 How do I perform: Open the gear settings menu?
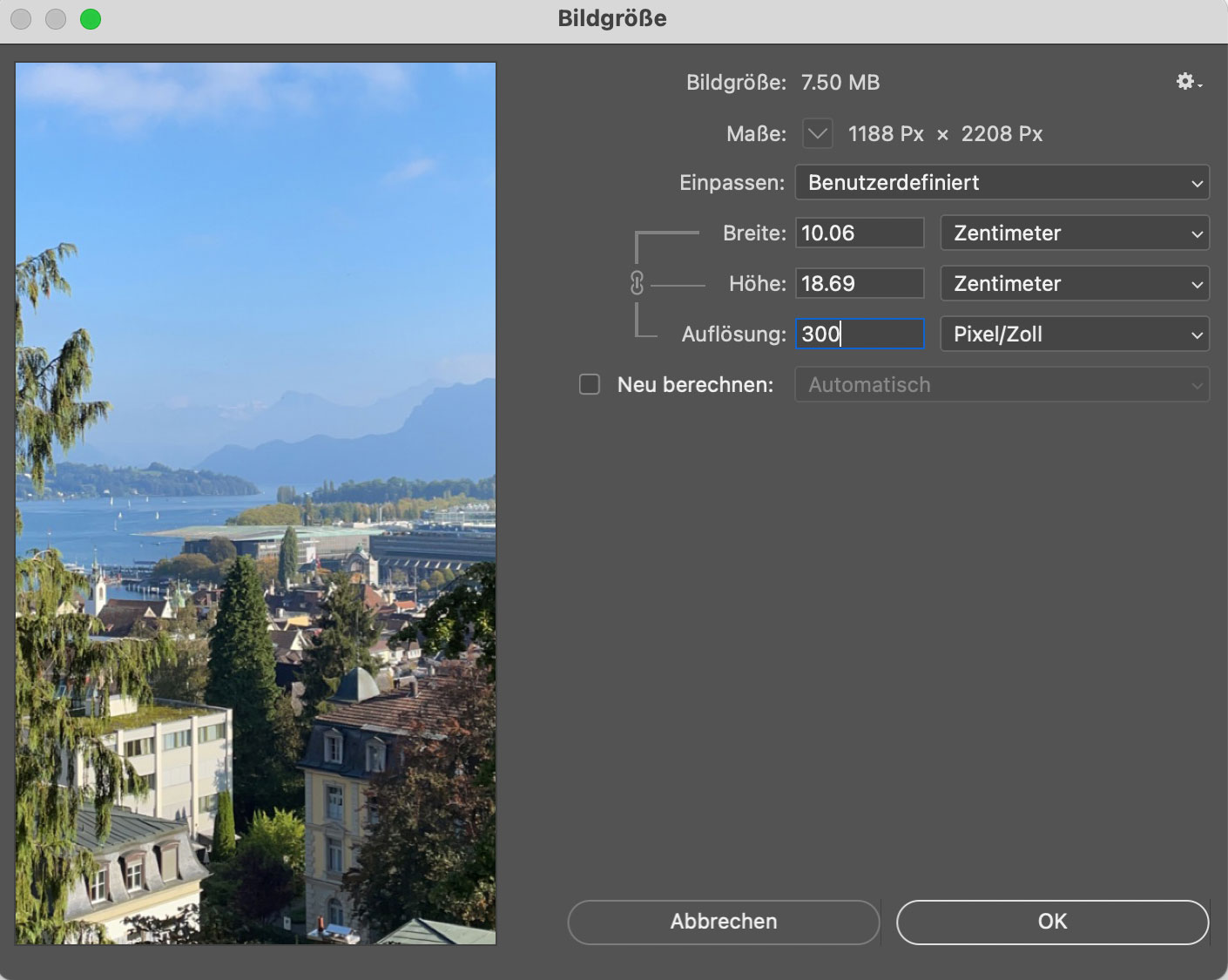[1189, 82]
